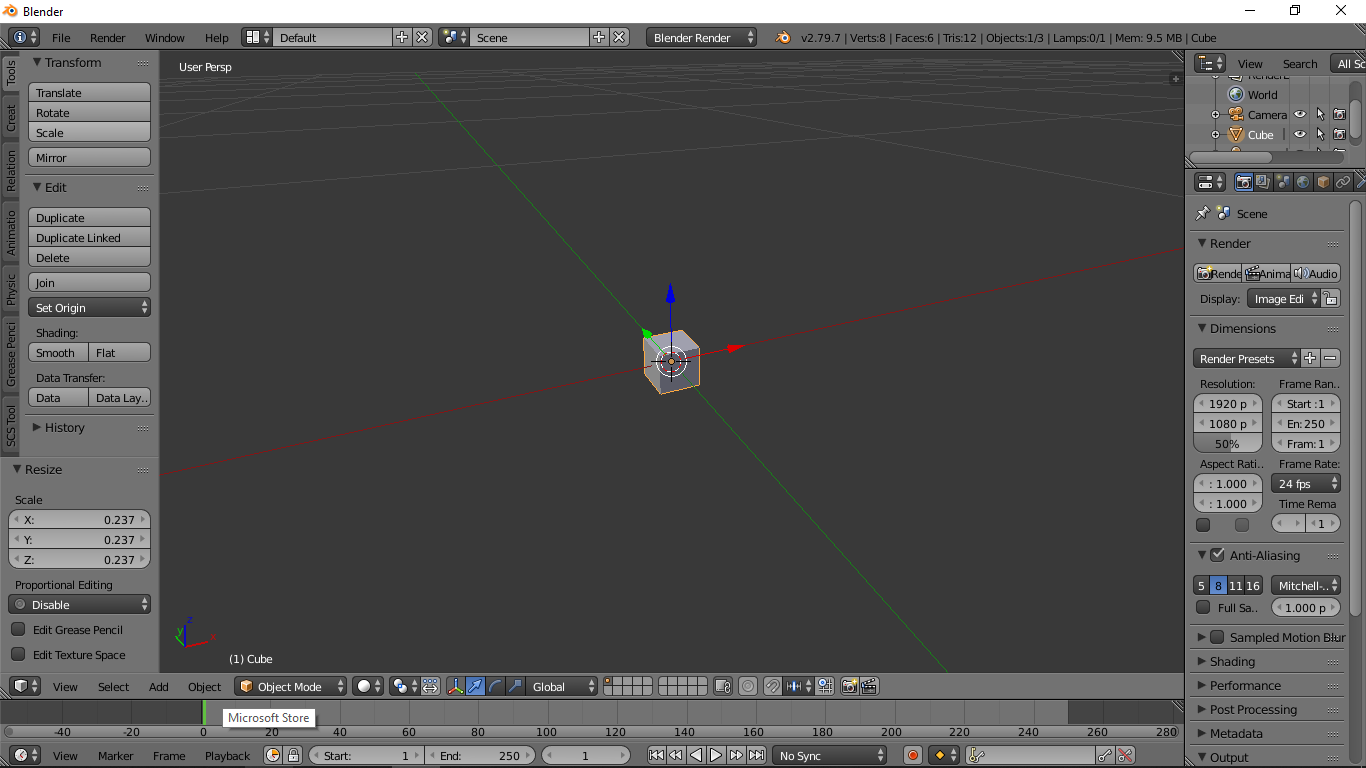The image size is (1366, 768).
Task: Toggle Cube visibility eye in outliner
Action: coord(1300,134)
